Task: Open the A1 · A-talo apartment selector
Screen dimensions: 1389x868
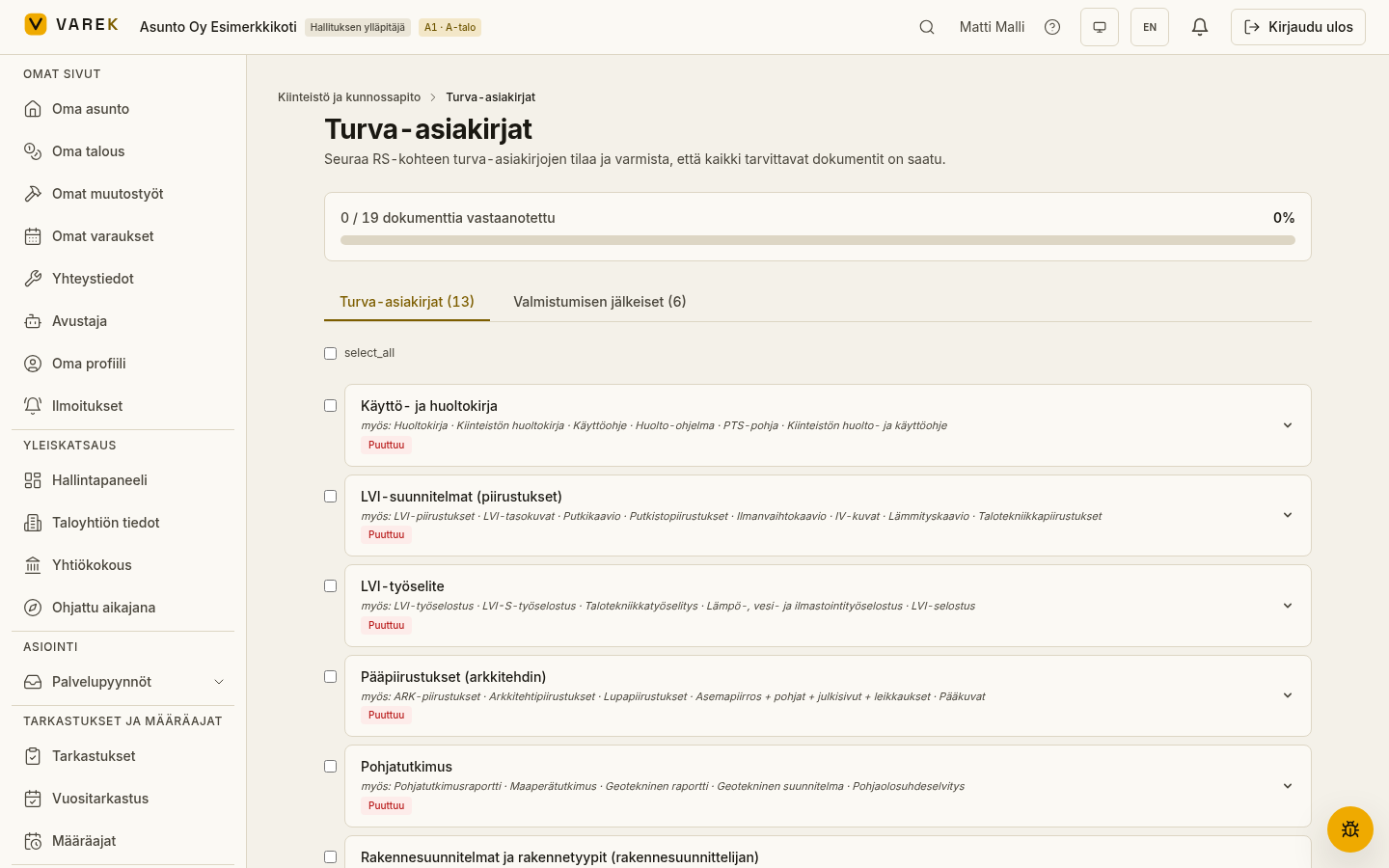Action: (449, 27)
